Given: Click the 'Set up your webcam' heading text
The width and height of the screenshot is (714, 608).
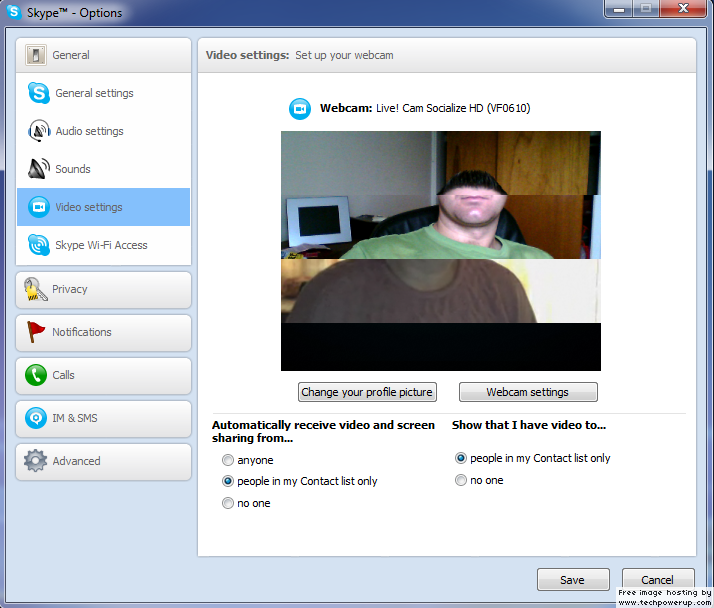Looking at the screenshot, I should (x=344, y=56).
